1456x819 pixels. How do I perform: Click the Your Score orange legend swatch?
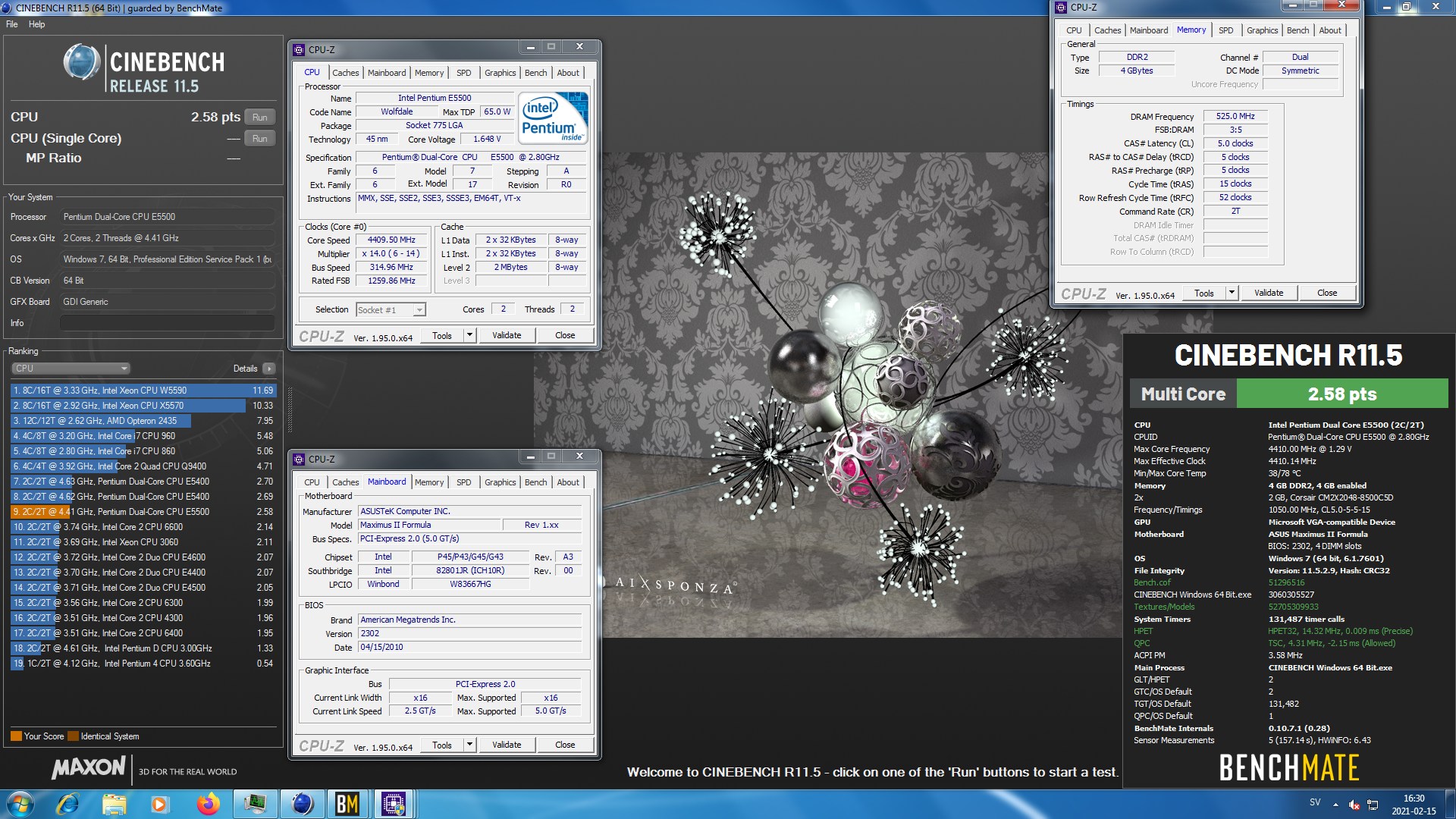click(16, 736)
